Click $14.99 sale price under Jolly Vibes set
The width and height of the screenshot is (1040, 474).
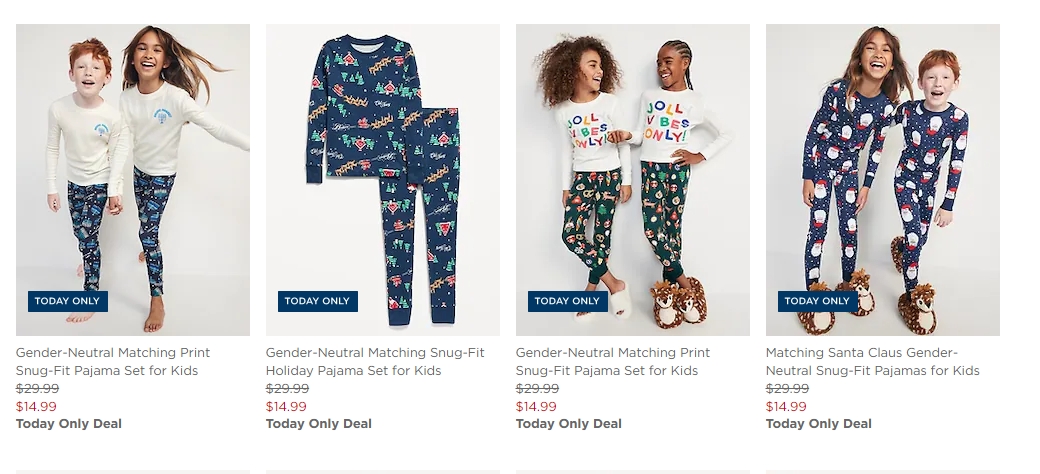pyautogui.click(x=537, y=406)
